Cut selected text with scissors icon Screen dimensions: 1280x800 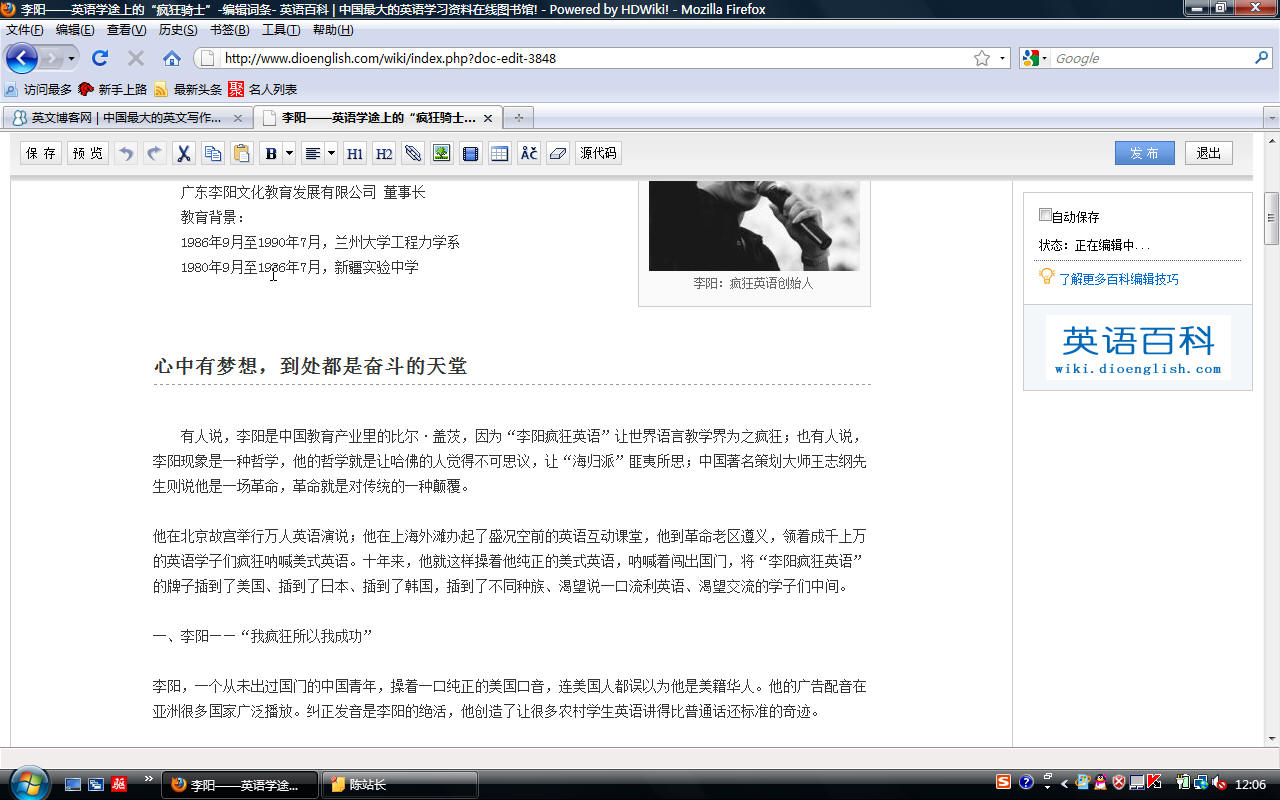click(183, 153)
